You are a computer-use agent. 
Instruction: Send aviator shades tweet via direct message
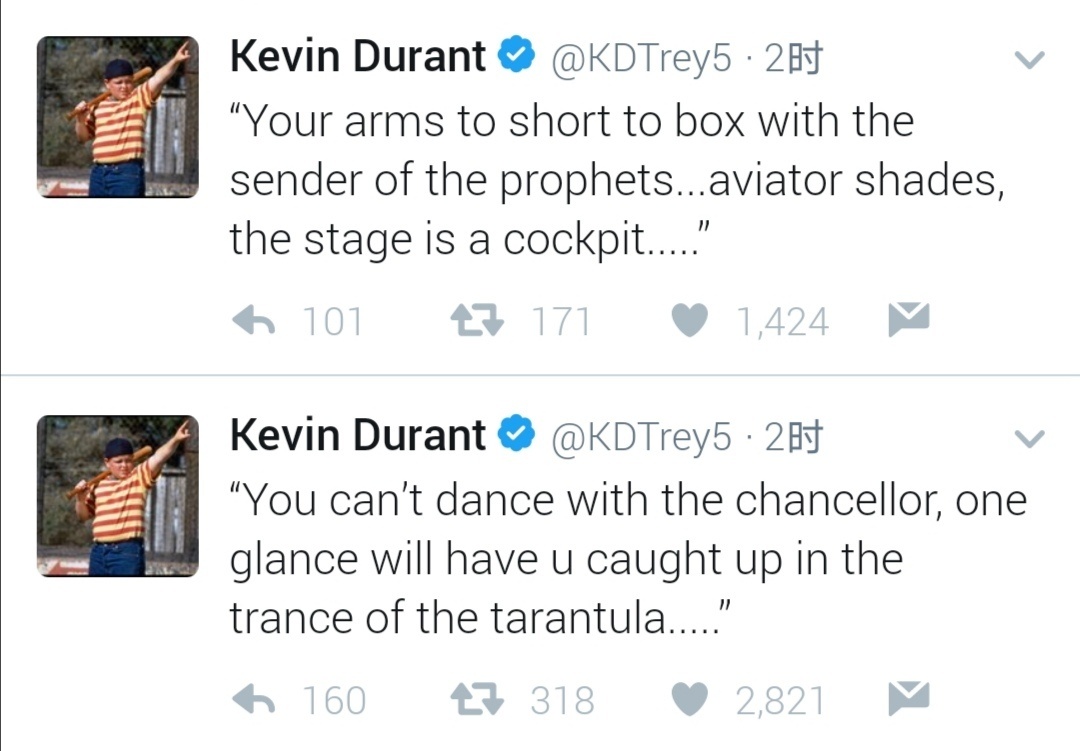tap(908, 319)
